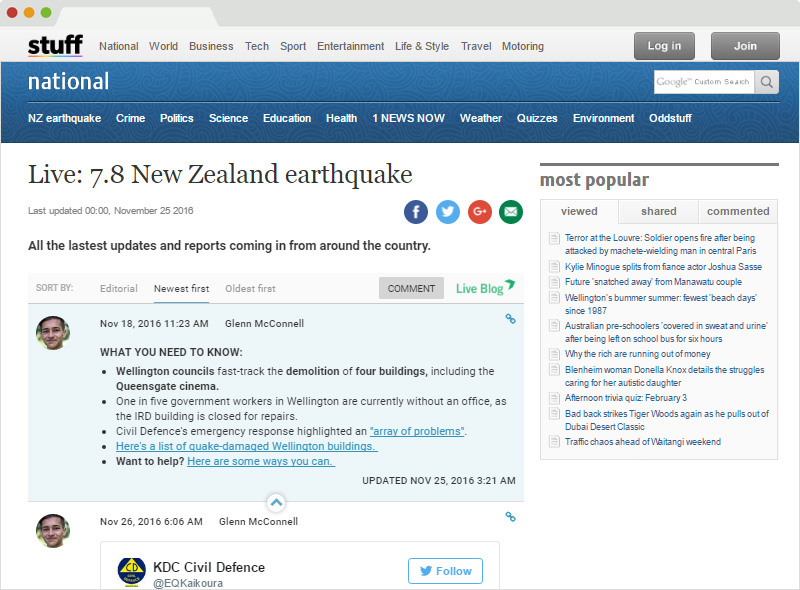This screenshot has height=590, width=800.
Task: Copy permalink of the Nov 18 post
Action: point(510,319)
